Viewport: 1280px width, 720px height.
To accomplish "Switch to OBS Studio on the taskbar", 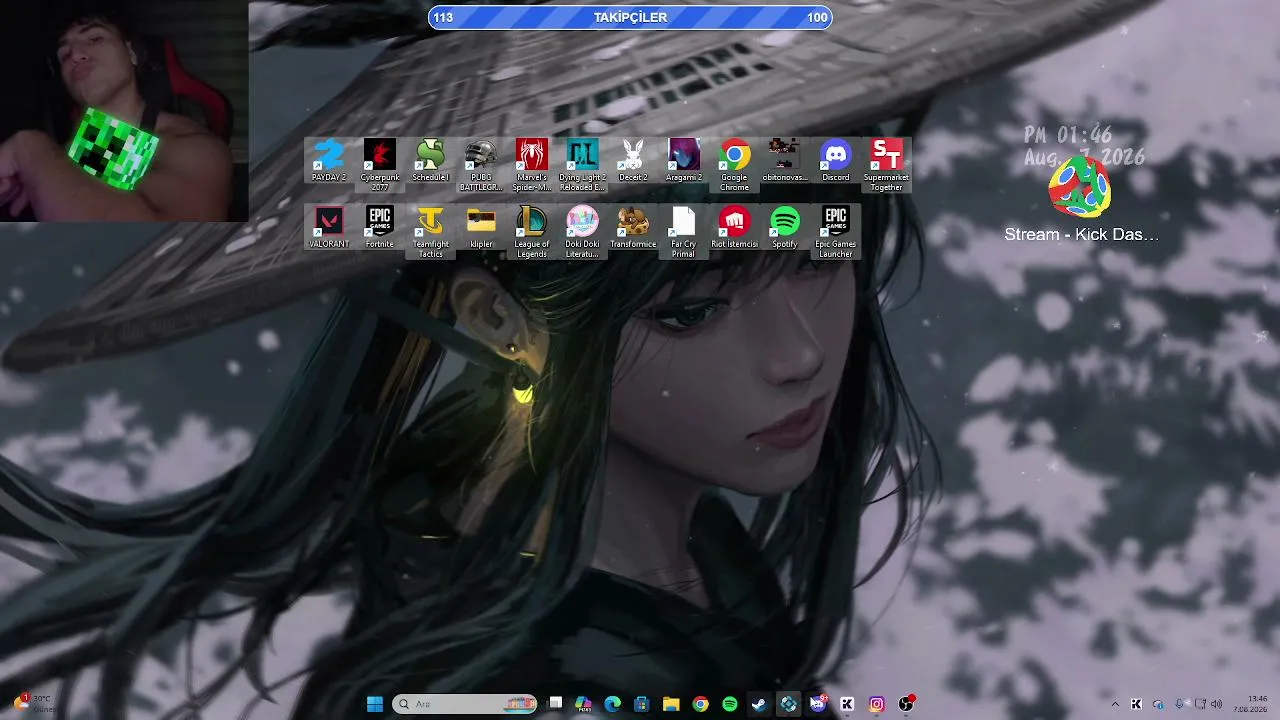I will [906, 704].
